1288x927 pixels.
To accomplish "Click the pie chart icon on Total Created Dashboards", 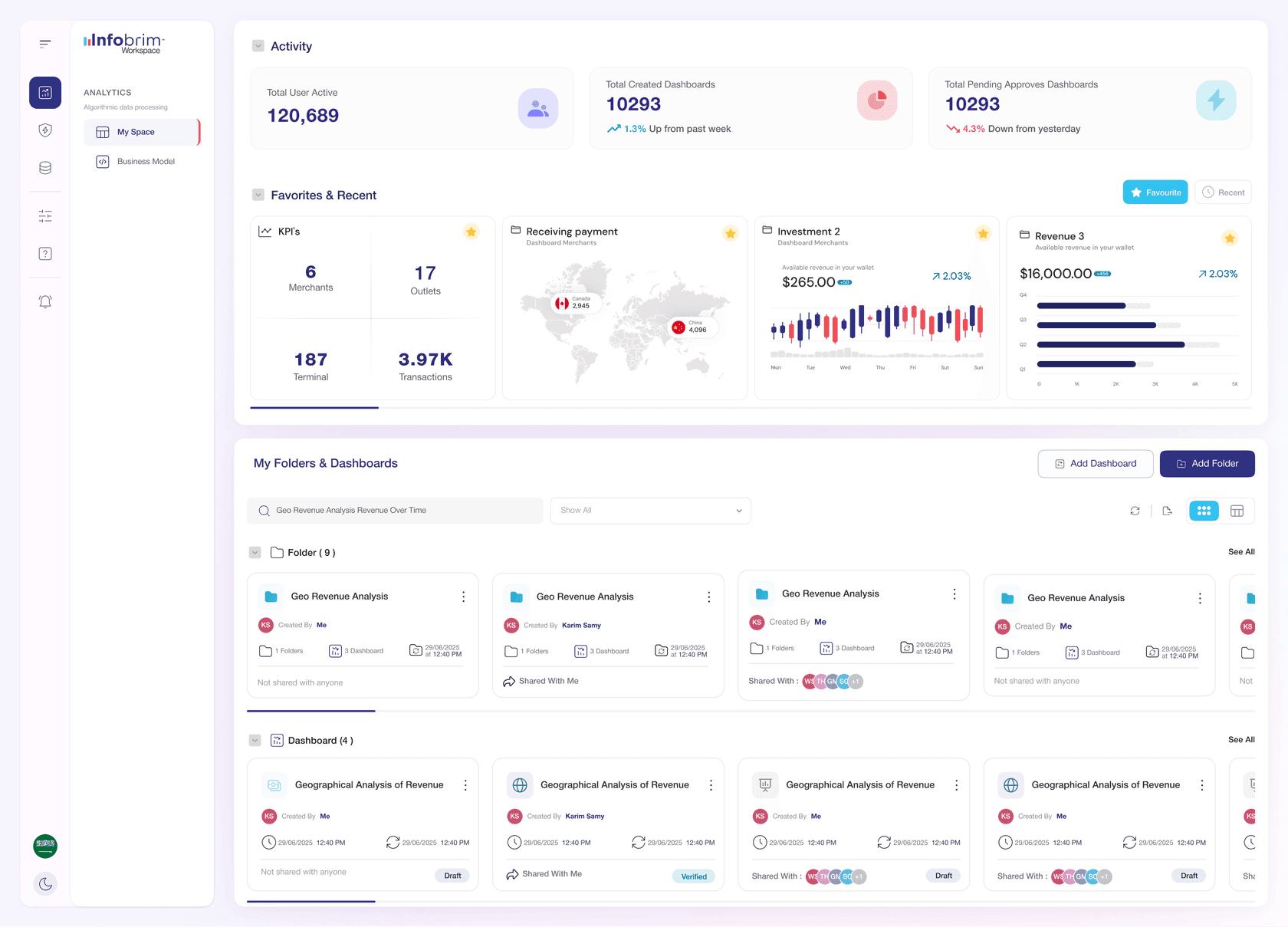I will click(x=877, y=100).
